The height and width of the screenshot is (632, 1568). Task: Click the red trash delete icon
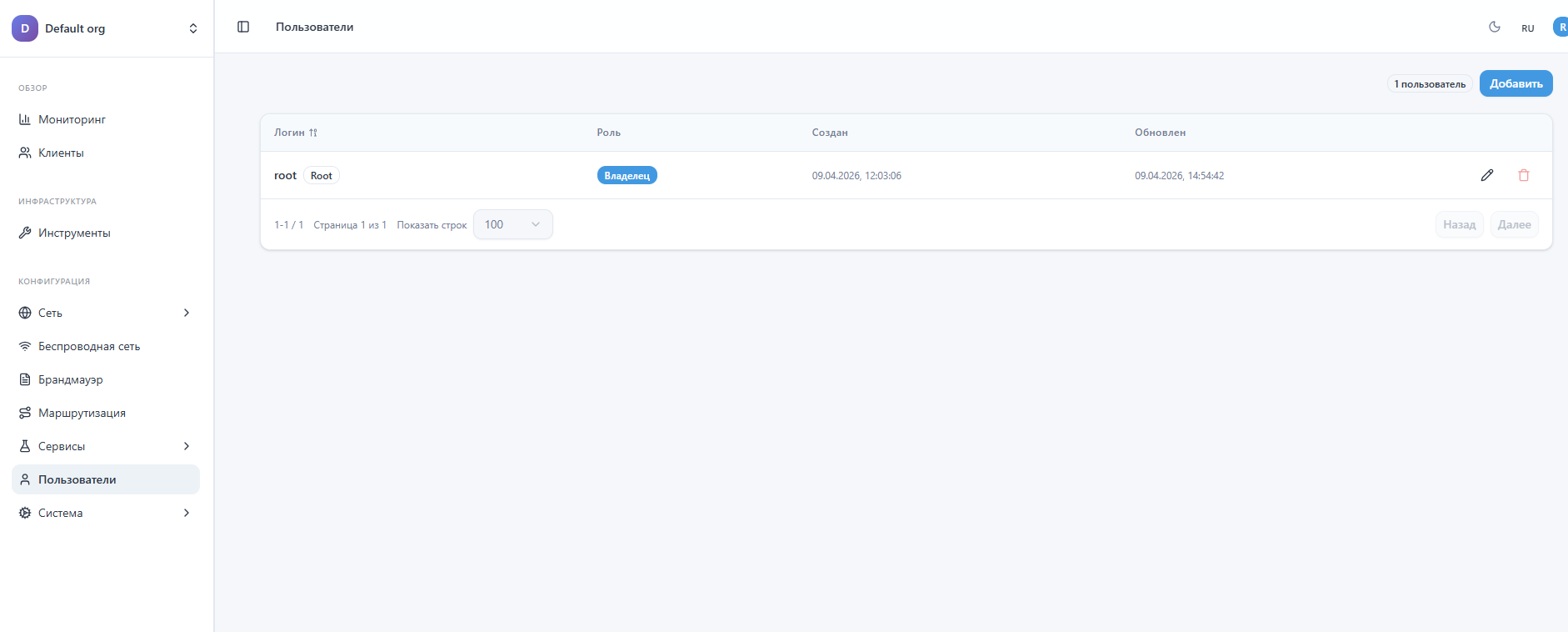point(1524,175)
